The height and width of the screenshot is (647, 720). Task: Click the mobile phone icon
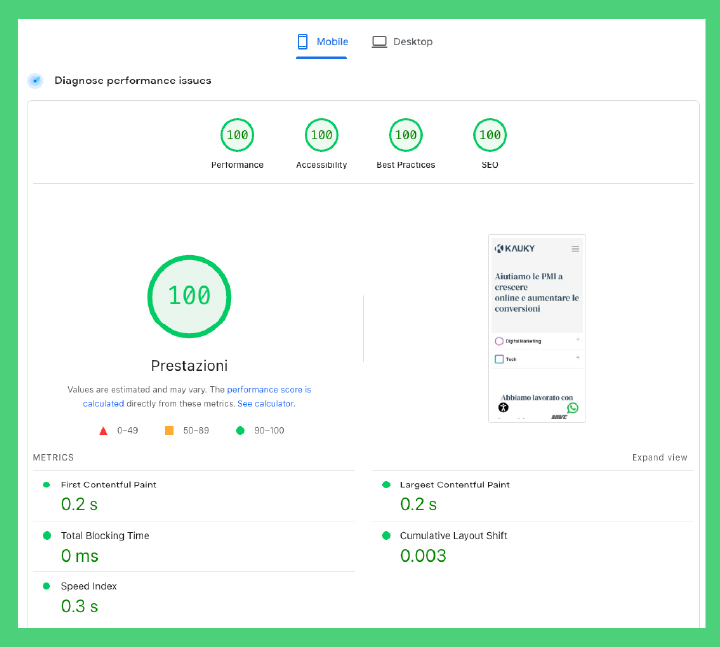pyautogui.click(x=303, y=42)
